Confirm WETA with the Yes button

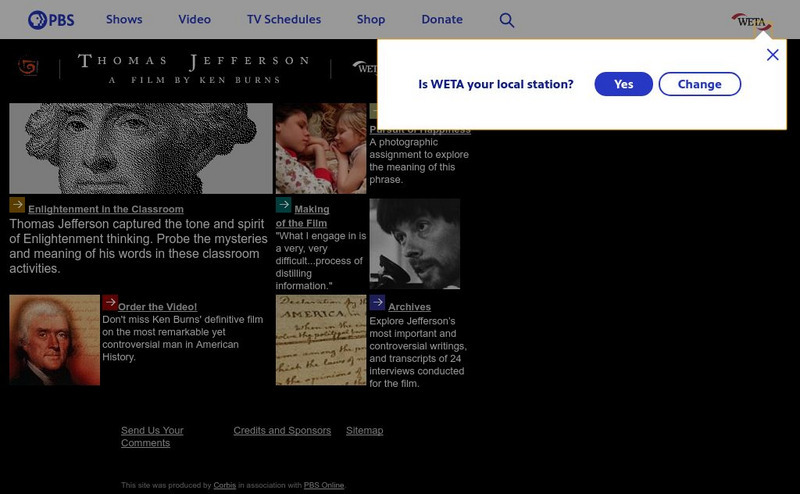coord(623,84)
